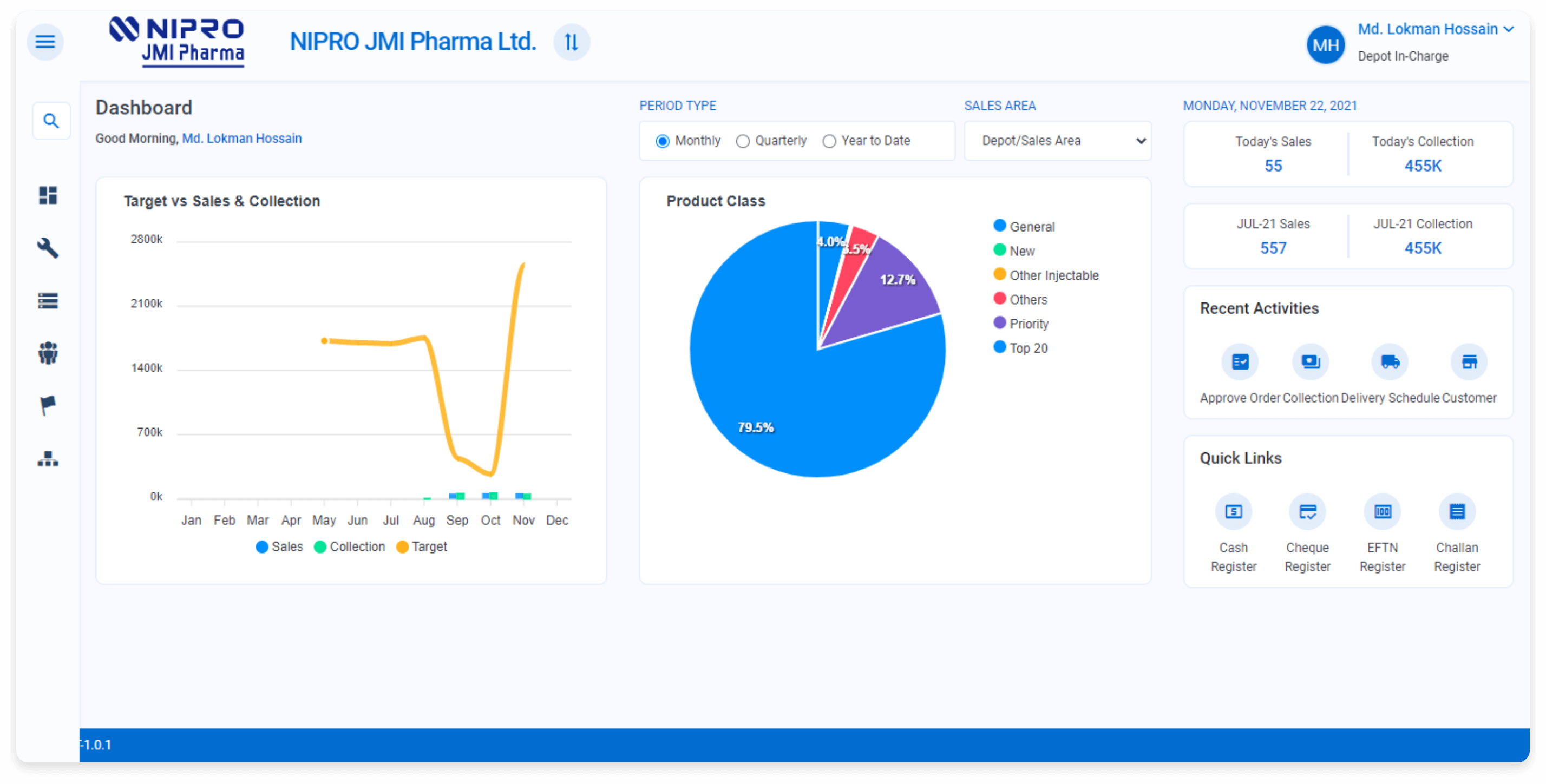
Task: Toggle the Target series in chart legend
Action: coord(422,546)
